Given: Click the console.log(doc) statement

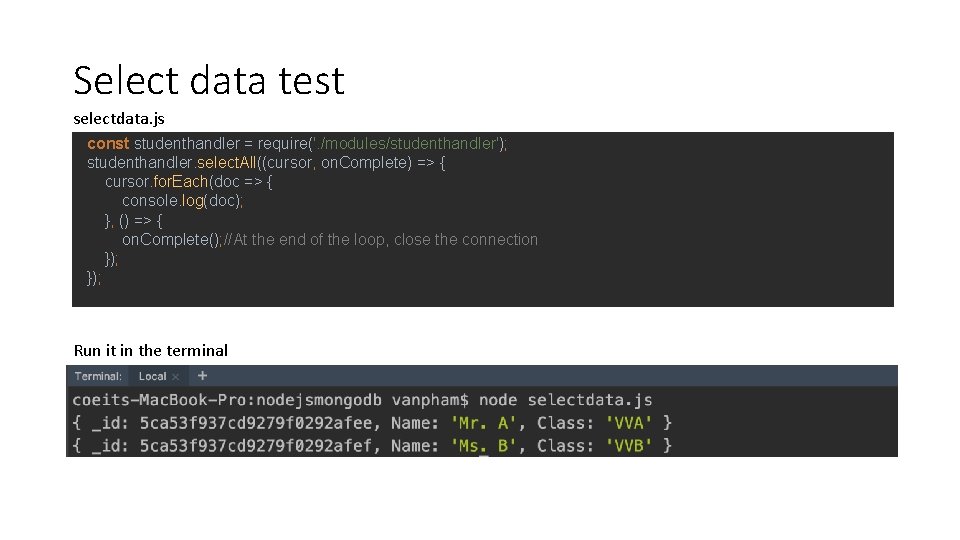Looking at the screenshot, I should [182, 201].
